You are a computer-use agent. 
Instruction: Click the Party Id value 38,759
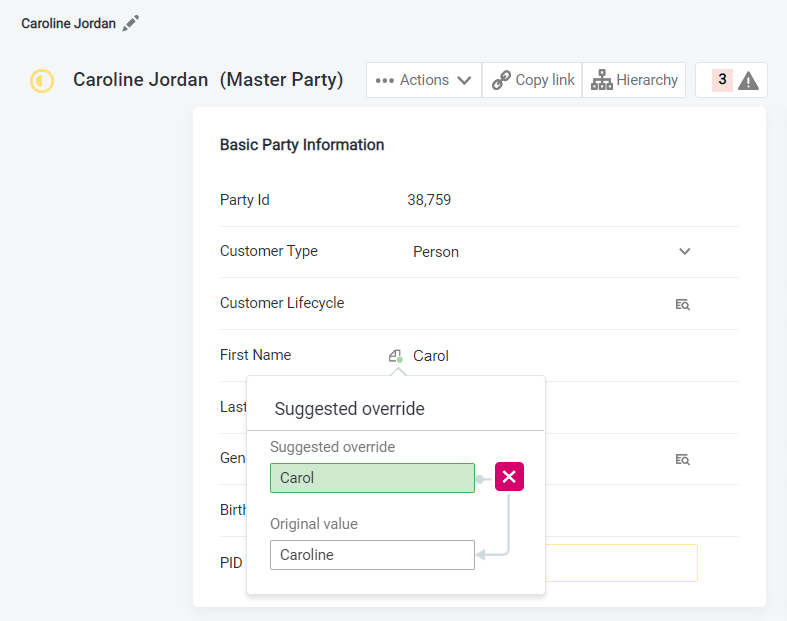pos(429,200)
